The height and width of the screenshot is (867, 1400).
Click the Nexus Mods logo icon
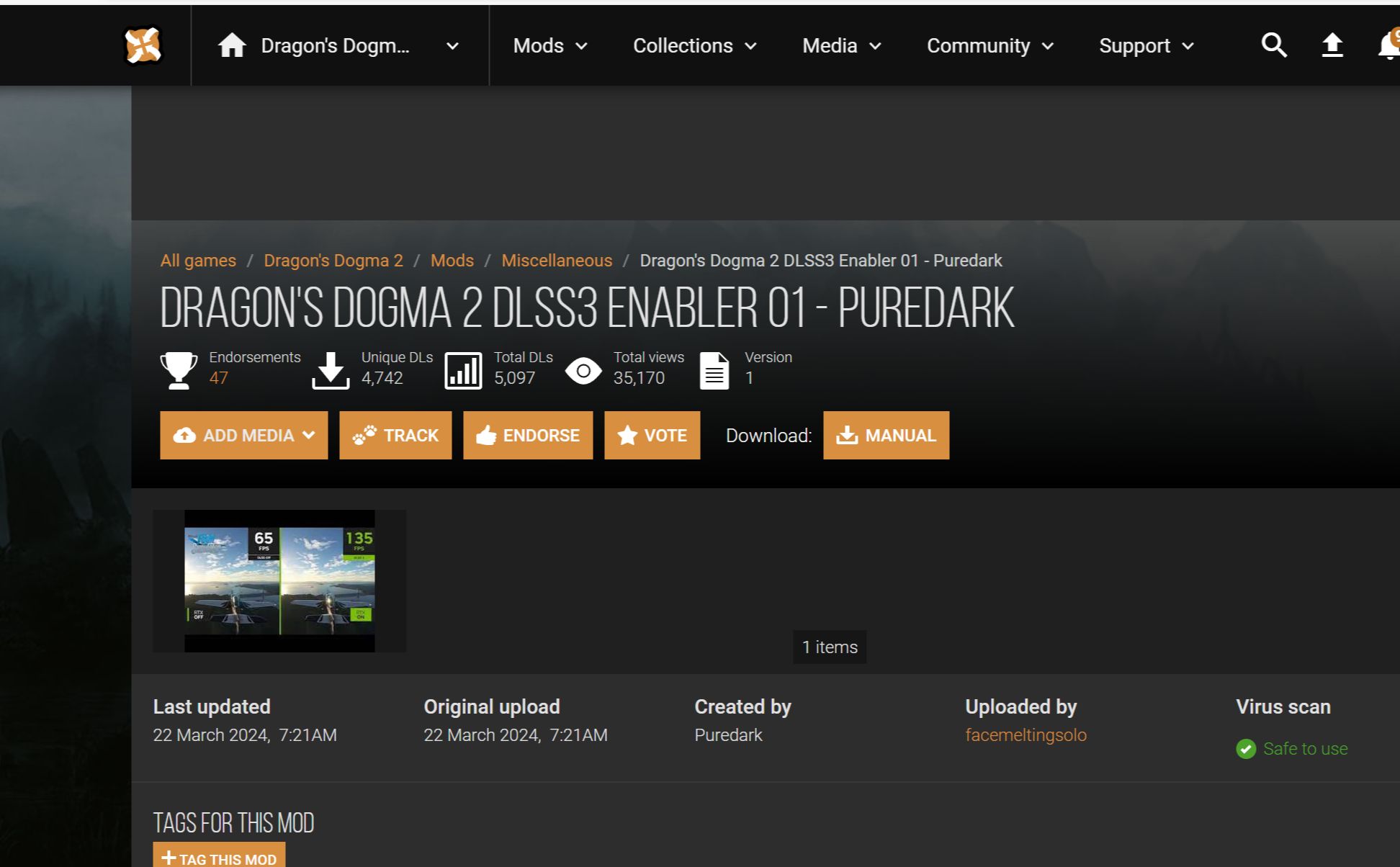click(143, 46)
